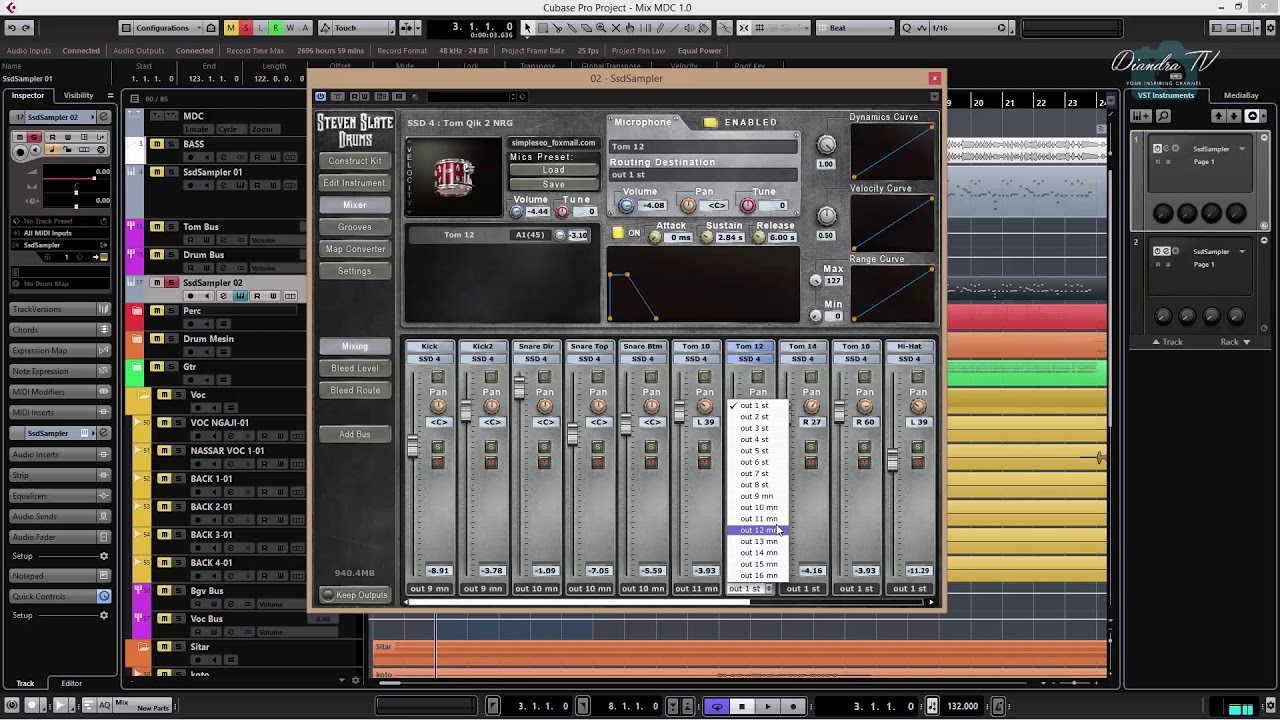Toggle the Microphone ENABLED indicator
The image size is (1280, 720).
click(x=710, y=123)
